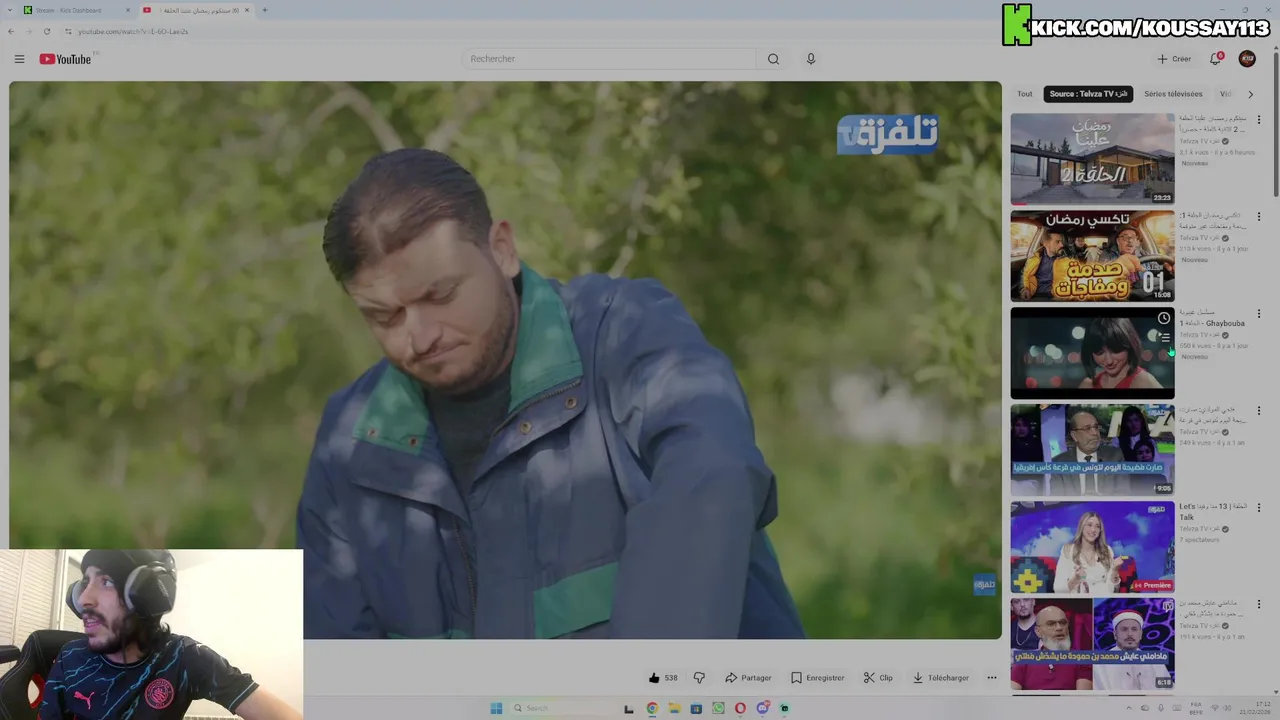Open options menu for Taxi Ramadan video
The width and height of the screenshot is (1280, 720).
tap(1259, 217)
